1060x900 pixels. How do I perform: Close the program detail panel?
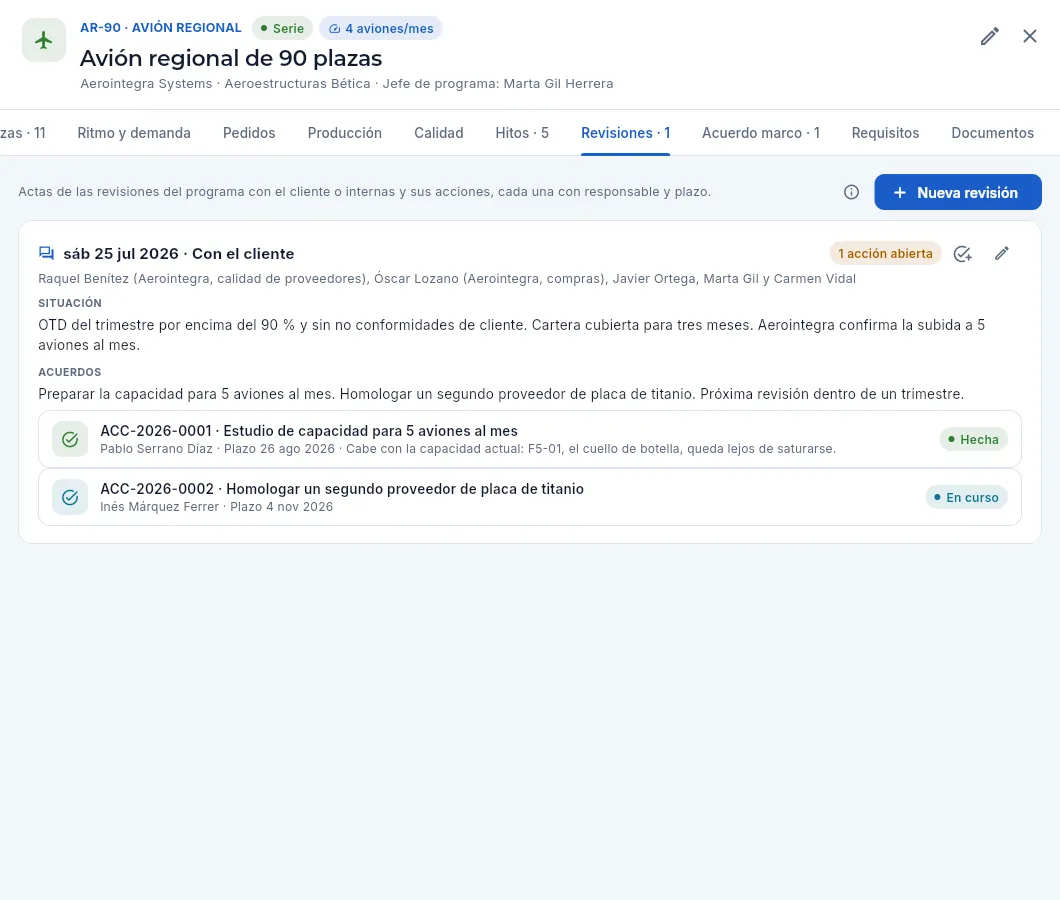coord(1030,37)
